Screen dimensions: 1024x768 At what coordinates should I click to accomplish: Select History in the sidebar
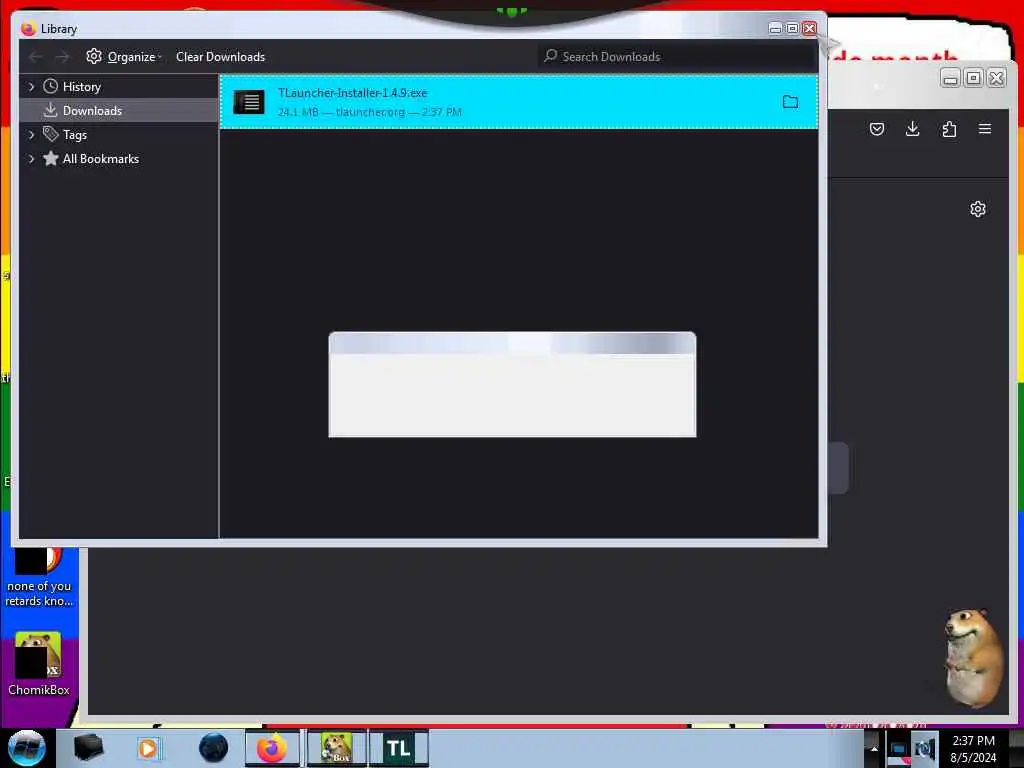click(82, 86)
